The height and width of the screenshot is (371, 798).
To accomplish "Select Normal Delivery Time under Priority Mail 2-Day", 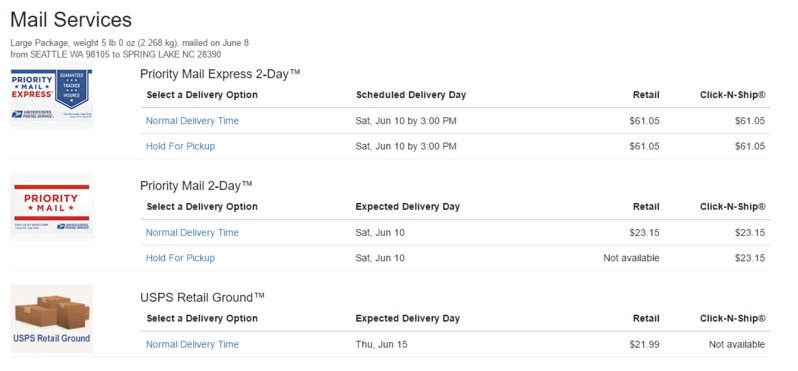I will [x=192, y=233].
